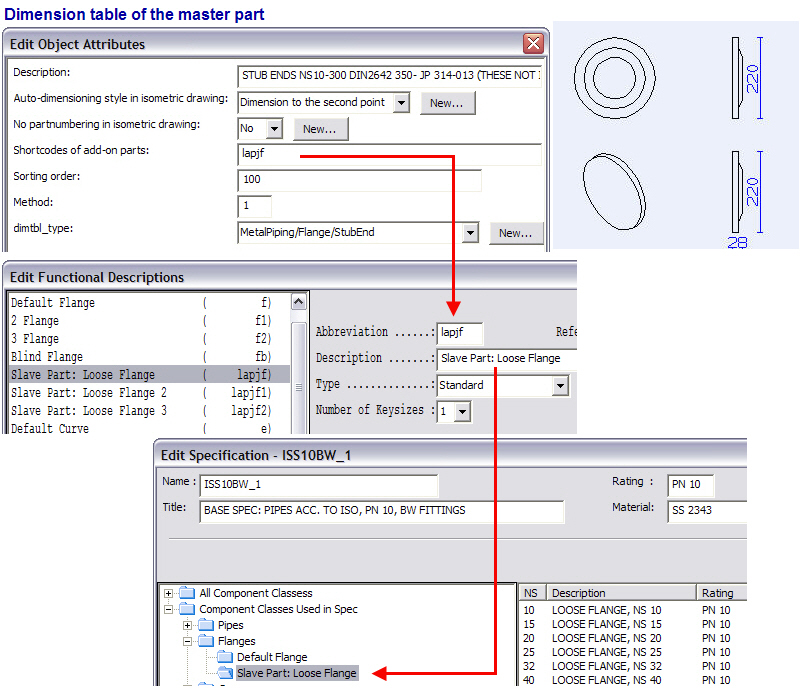Open the dimtbl_type dropdown
The image size is (802, 692).
coord(471,233)
